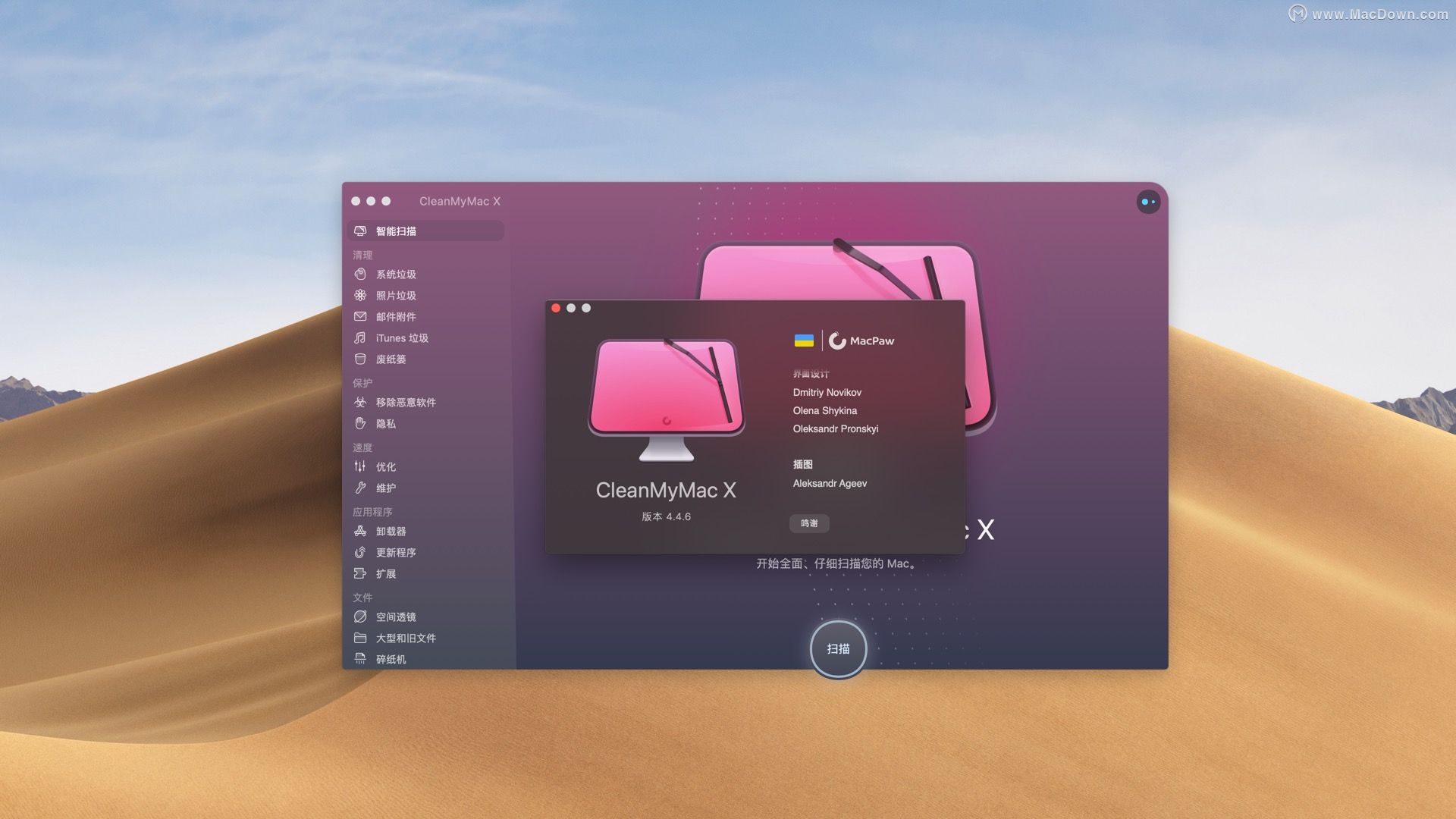The image size is (1456, 819).
Task: Click the MacPaw logo in About window
Action: [861, 340]
